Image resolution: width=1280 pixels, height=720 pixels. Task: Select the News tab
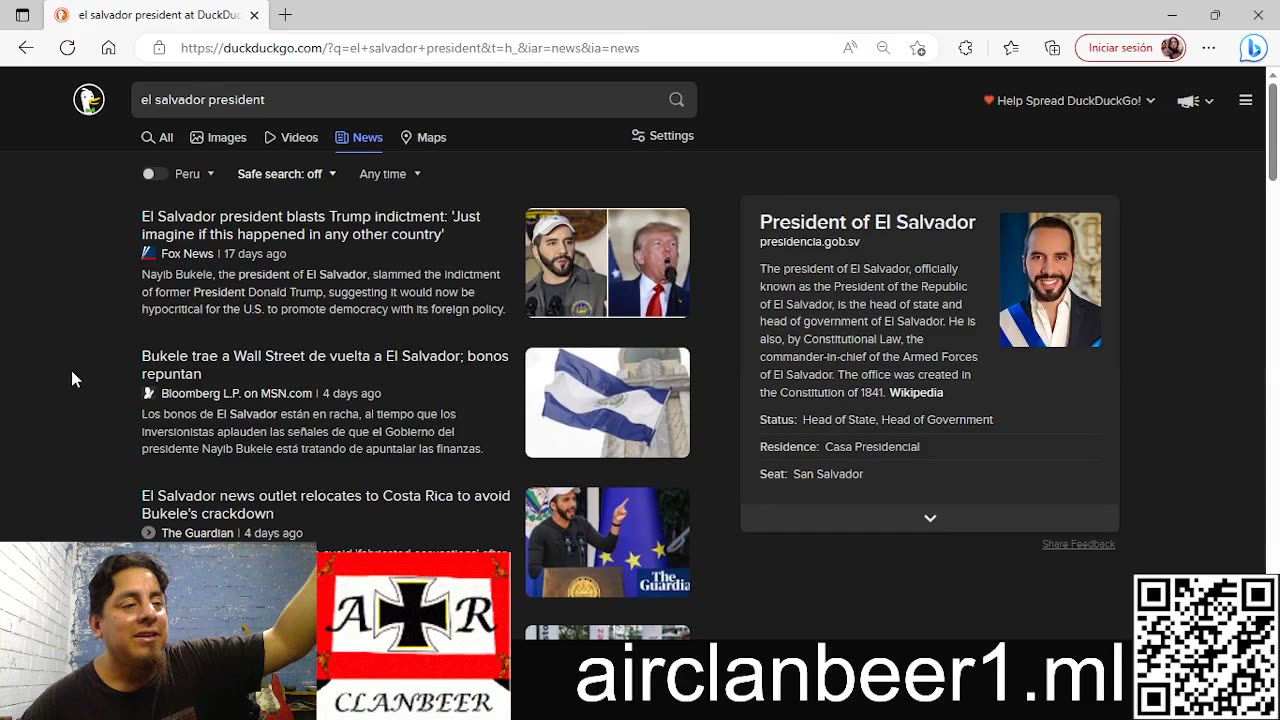coord(359,138)
